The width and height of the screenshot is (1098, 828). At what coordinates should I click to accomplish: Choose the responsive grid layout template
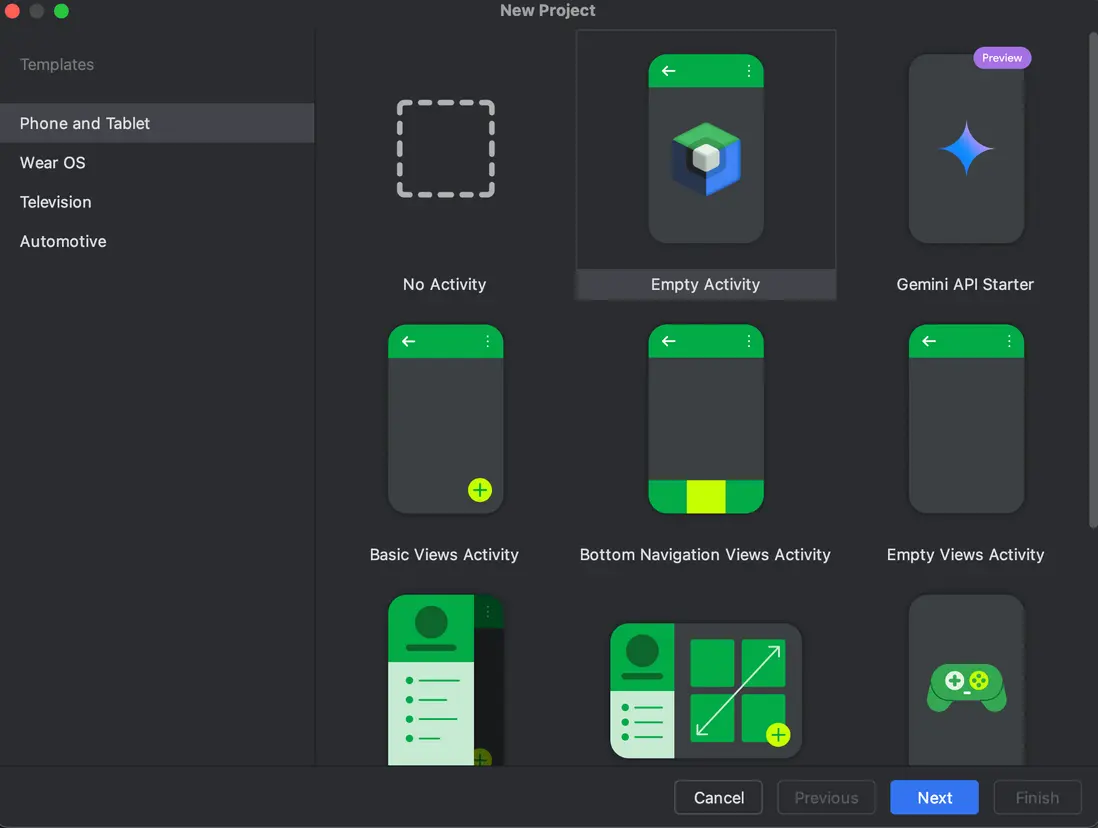tap(705, 691)
